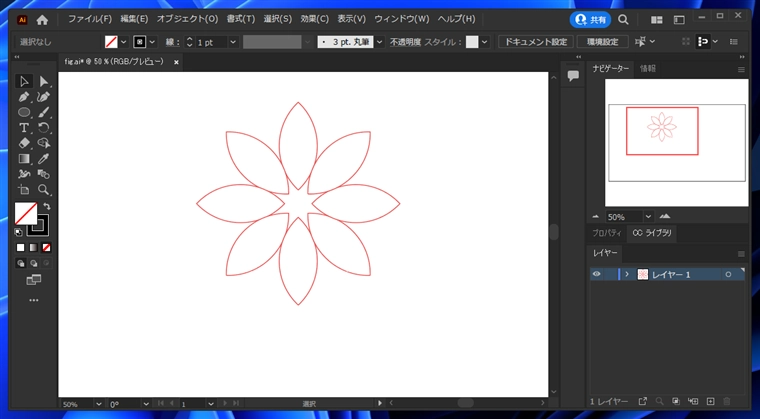Enable Draw Normal mode
The height and width of the screenshot is (419, 760).
coord(21,263)
